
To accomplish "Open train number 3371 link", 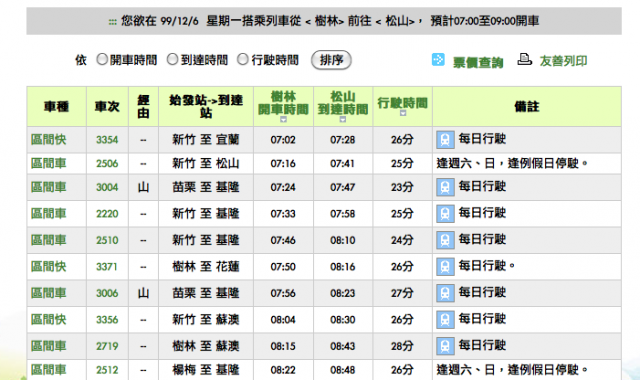I will click(107, 267).
